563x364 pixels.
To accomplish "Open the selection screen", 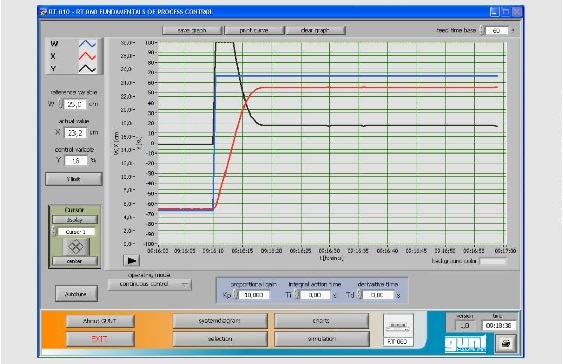I will pos(220,339).
